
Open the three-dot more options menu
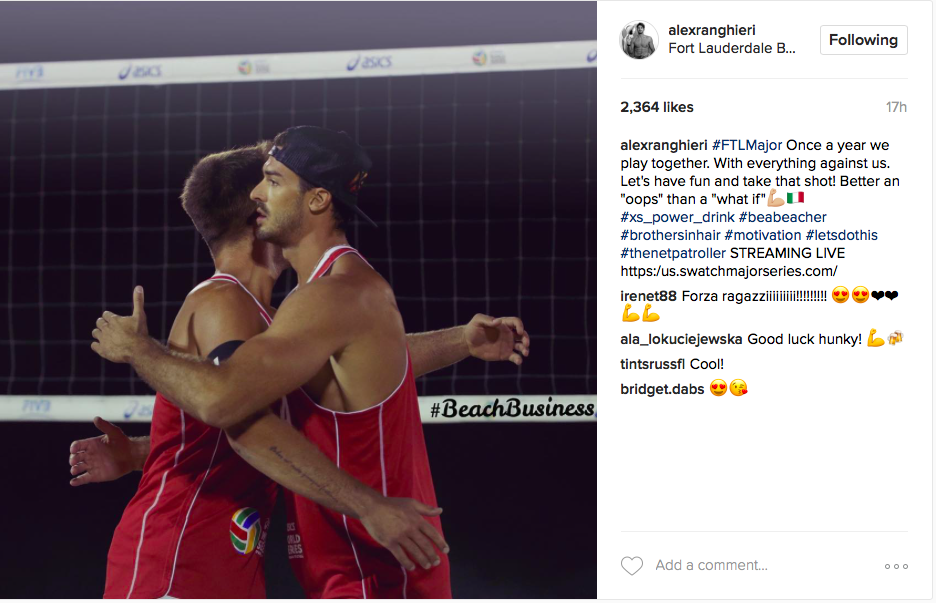(896, 566)
